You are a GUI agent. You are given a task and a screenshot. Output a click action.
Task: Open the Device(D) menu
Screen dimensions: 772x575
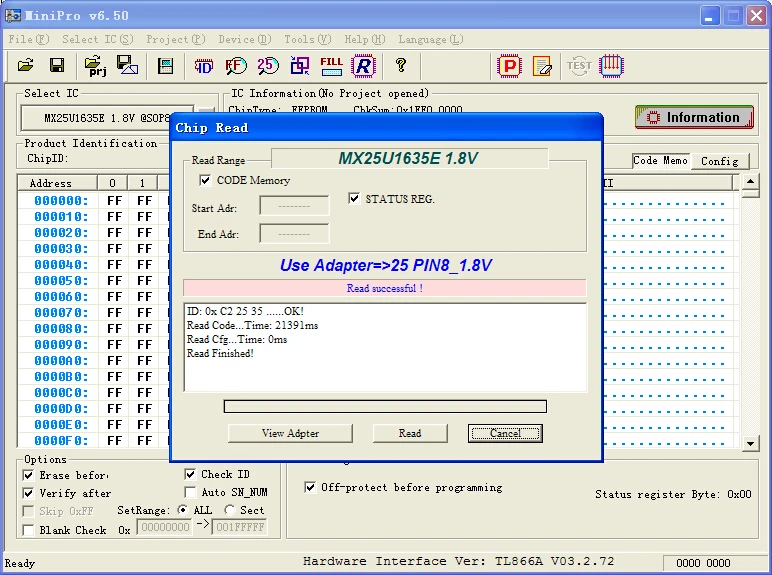pyautogui.click(x=245, y=39)
